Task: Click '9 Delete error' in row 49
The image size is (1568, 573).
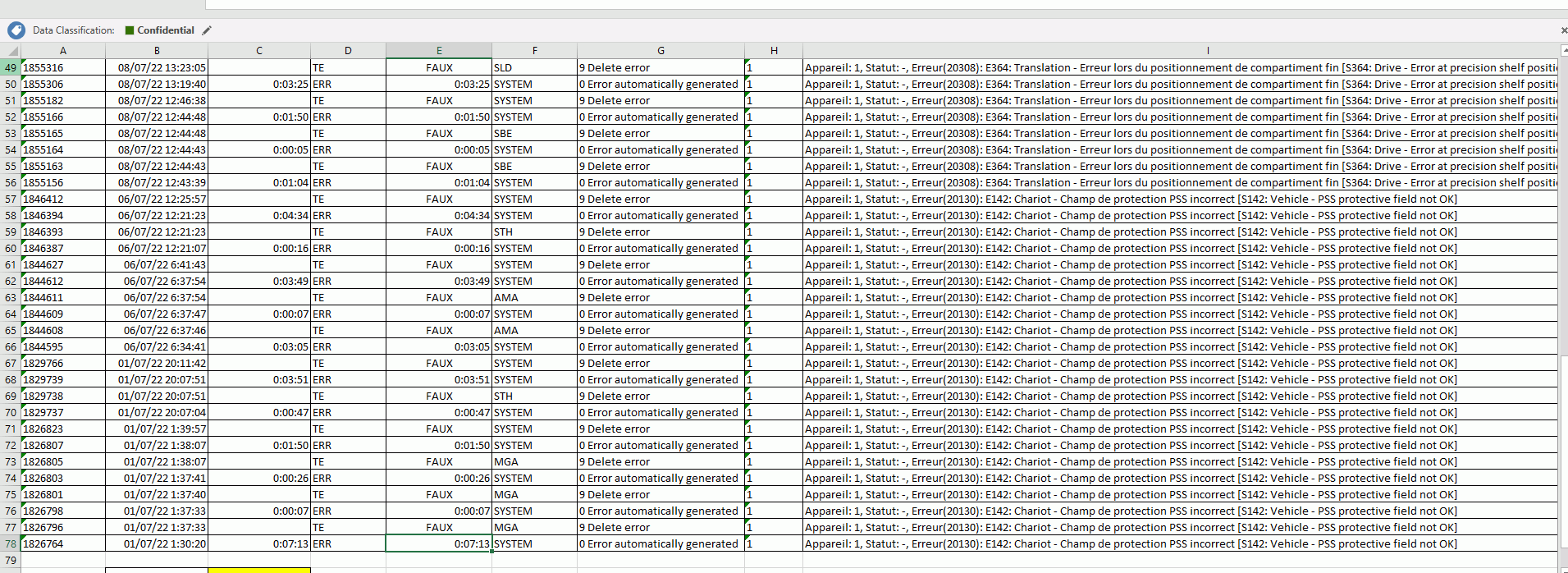Action: 661,67
